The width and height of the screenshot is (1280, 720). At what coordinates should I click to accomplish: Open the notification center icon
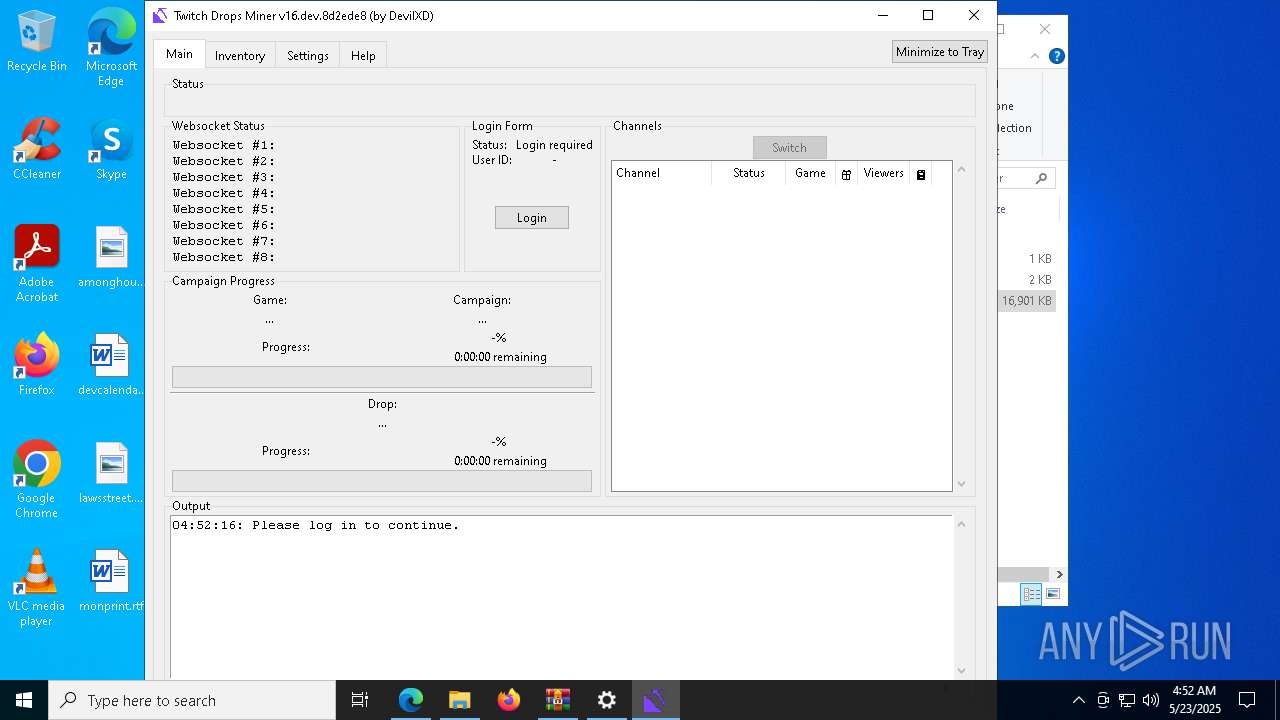tap(1247, 700)
